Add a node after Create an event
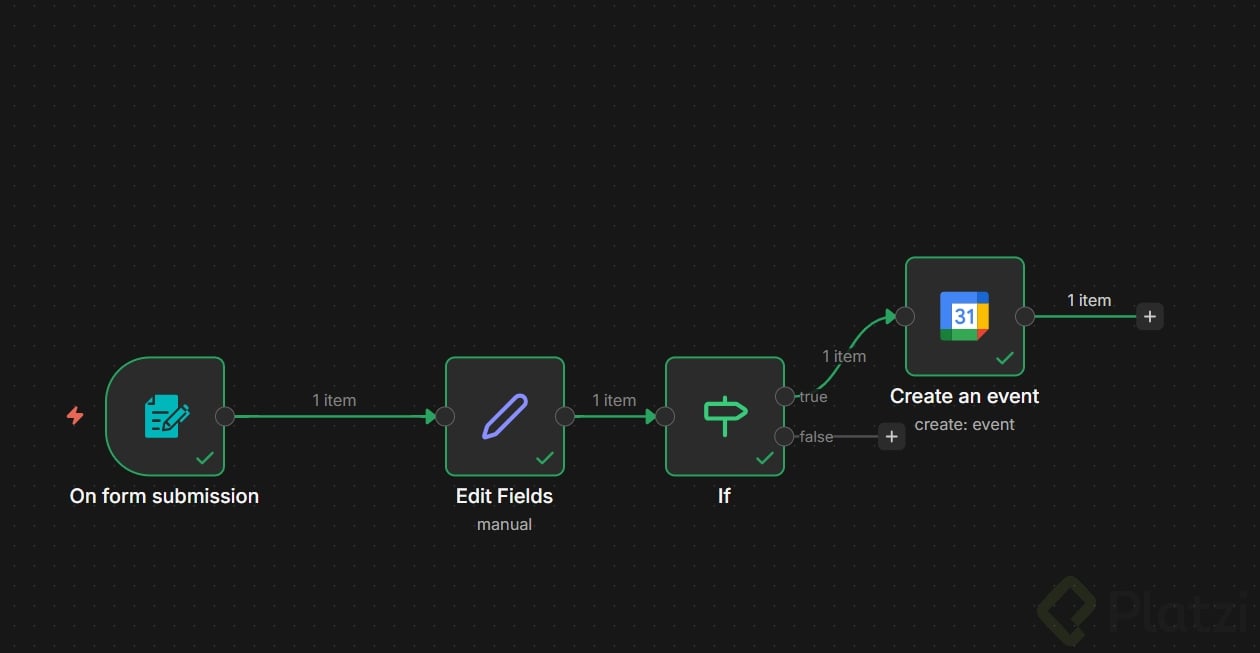1260x653 pixels. (1150, 316)
